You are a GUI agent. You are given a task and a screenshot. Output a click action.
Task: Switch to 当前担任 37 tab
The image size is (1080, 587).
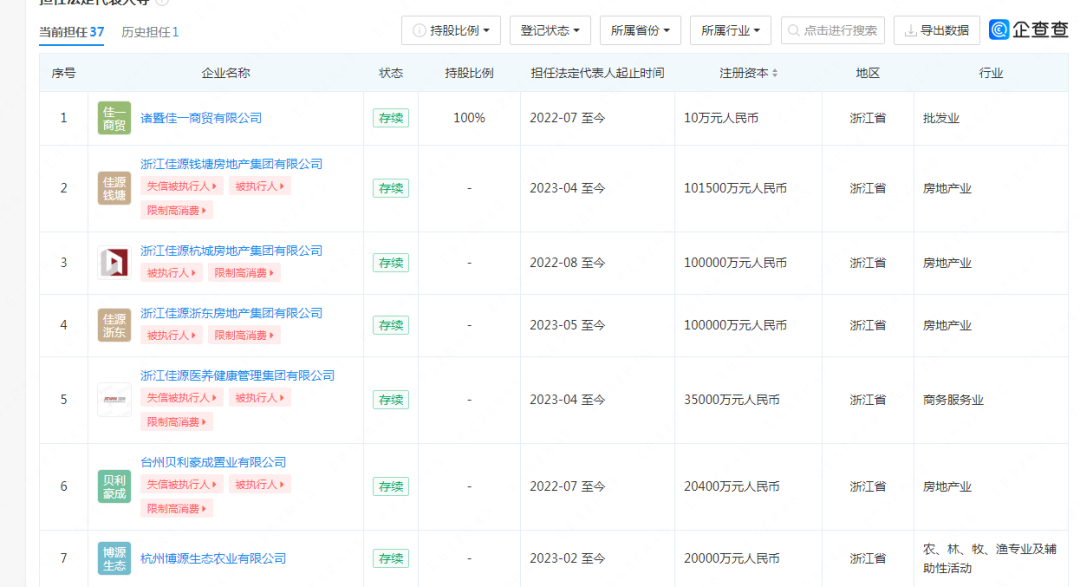click(72, 32)
